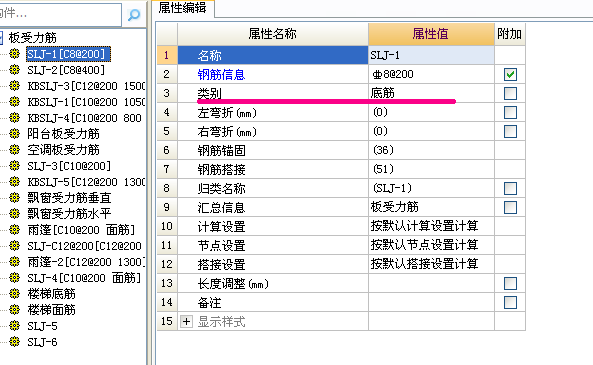This screenshot has height=365, width=593.
Task: Click the 属性值 column header
Action: point(431,34)
